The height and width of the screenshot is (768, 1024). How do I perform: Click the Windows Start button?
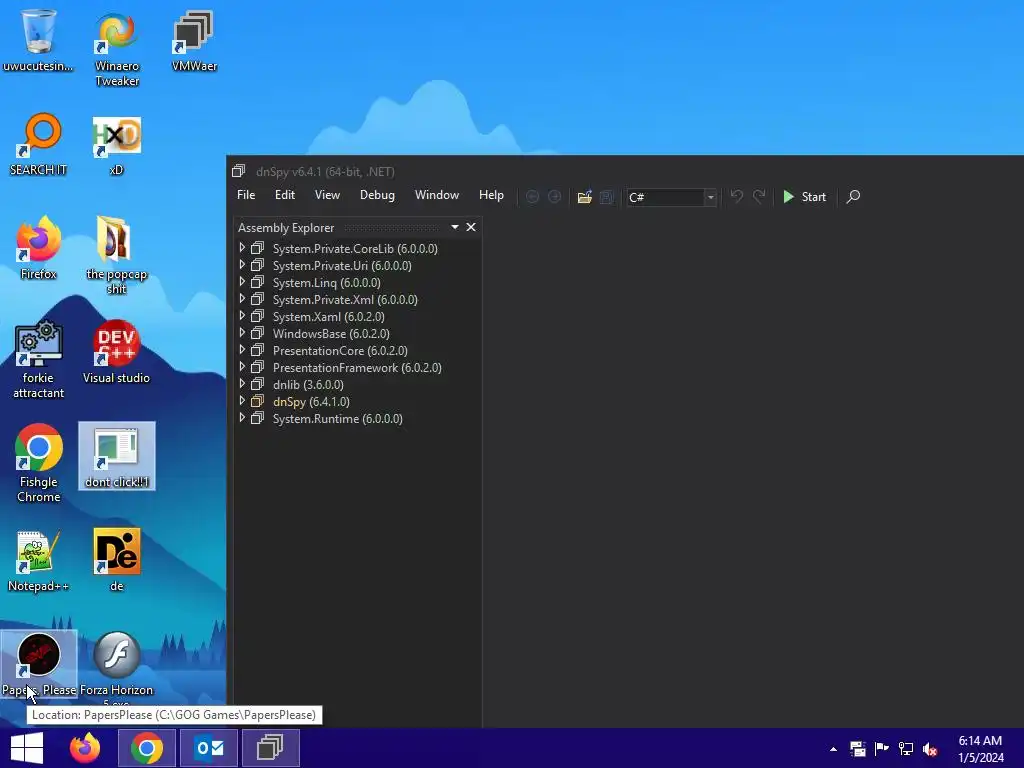pos(27,748)
